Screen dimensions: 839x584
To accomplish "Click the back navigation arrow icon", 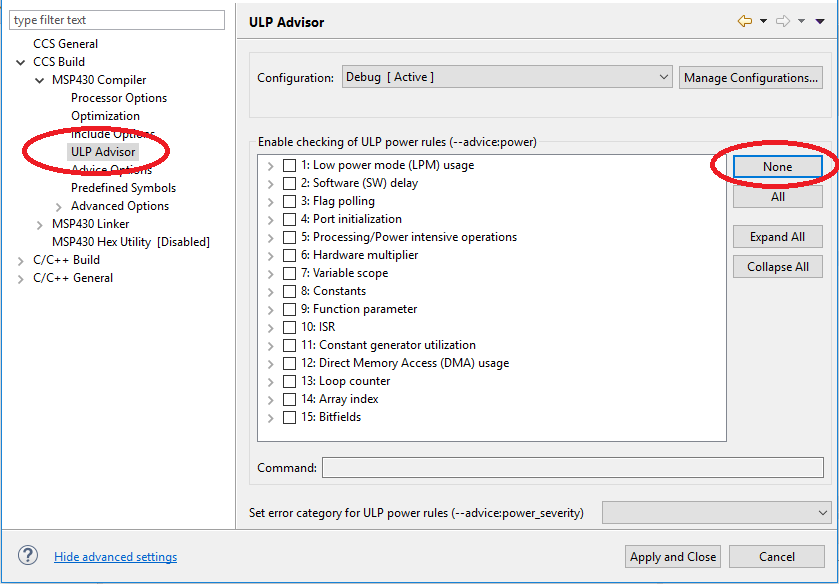I will [x=744, y=21].
